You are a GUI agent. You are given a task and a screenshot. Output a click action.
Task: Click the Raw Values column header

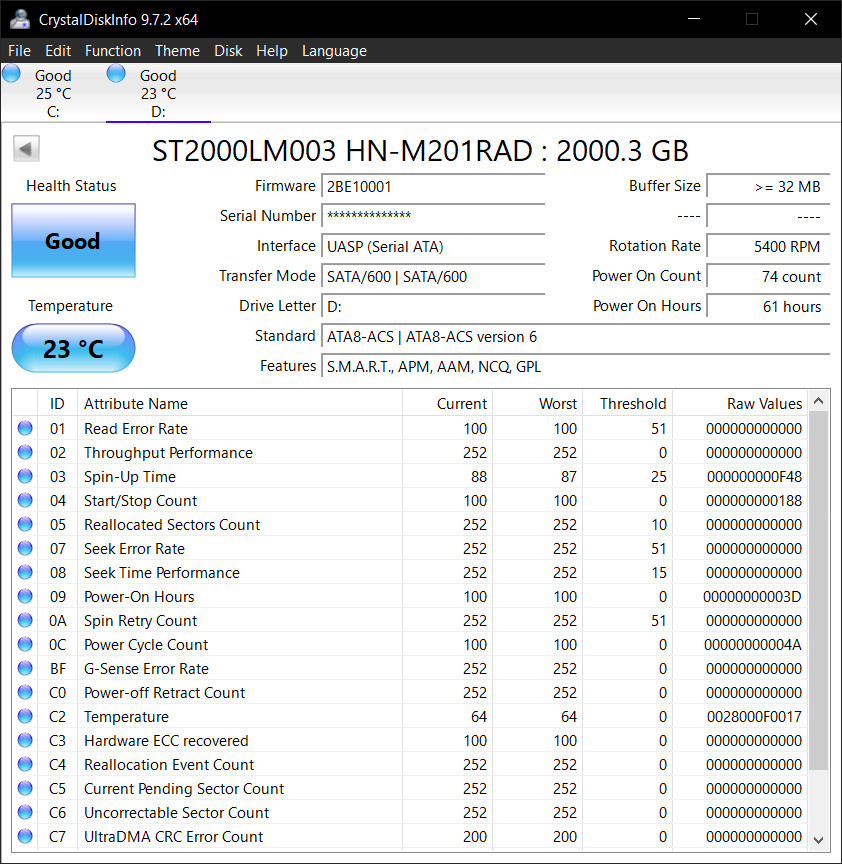(x=764, y=404)
